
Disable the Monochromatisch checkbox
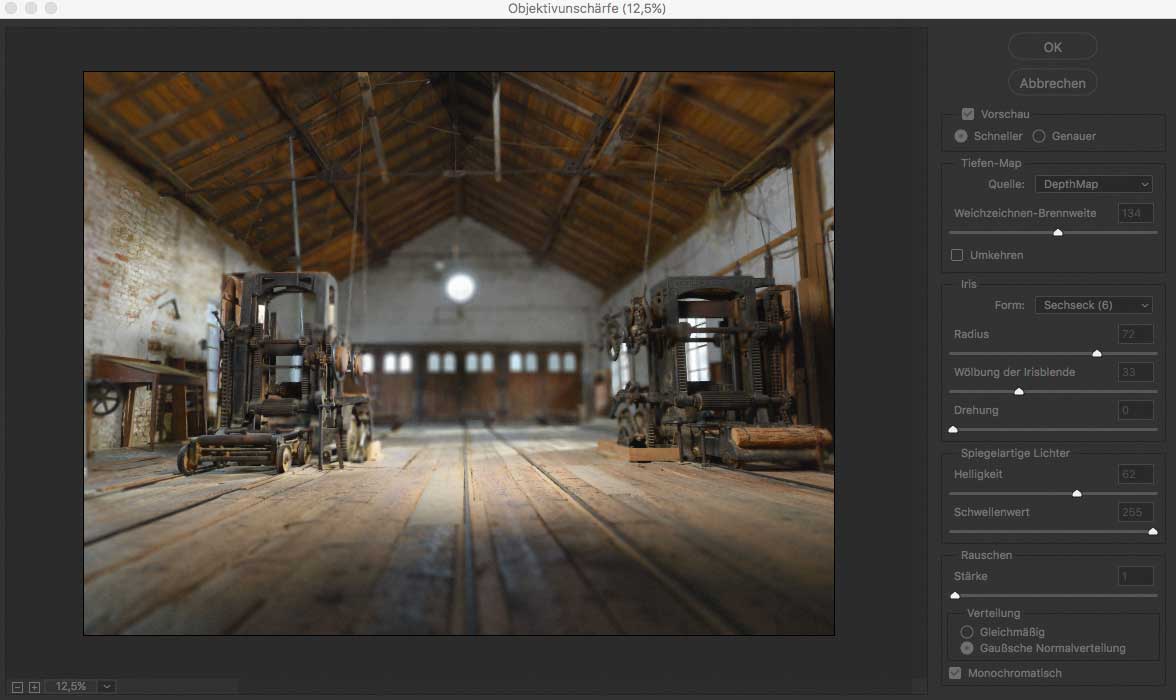(955, 673)
